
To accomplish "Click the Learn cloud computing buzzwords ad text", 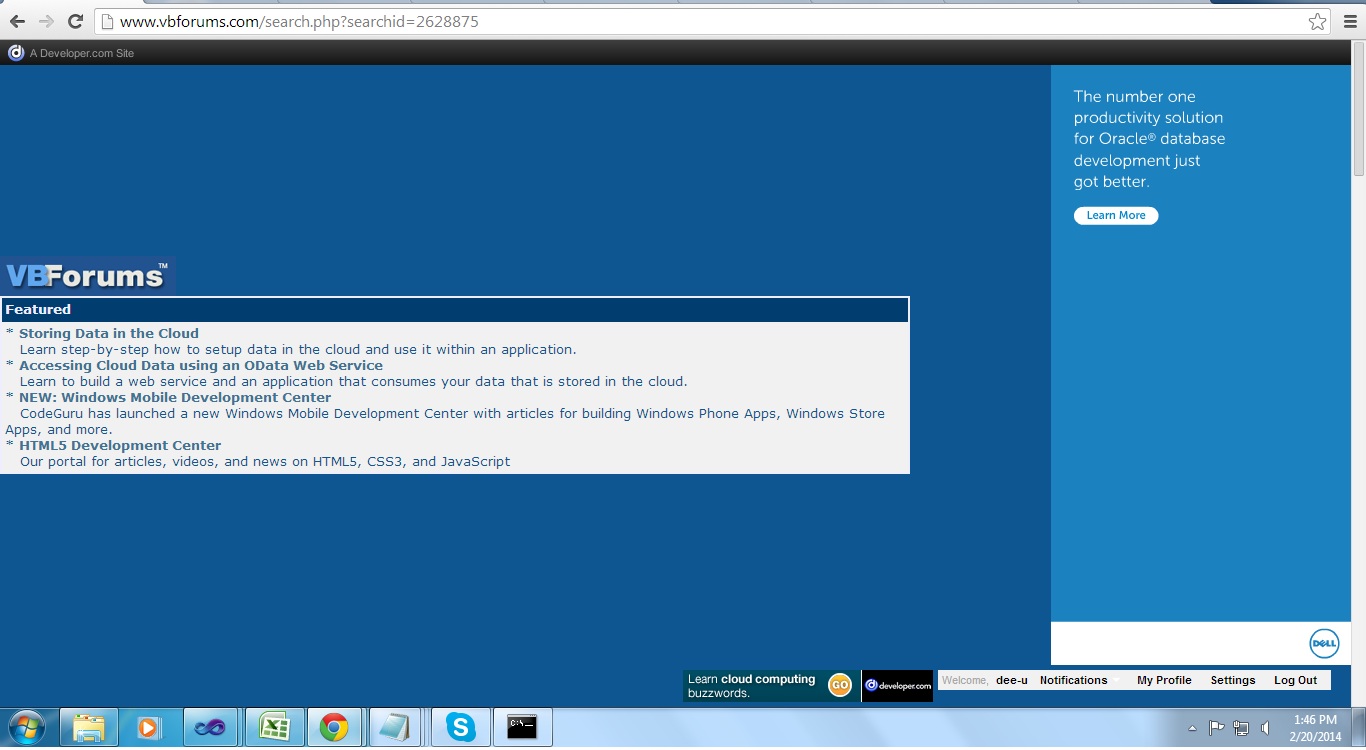I will coord(752,686).
